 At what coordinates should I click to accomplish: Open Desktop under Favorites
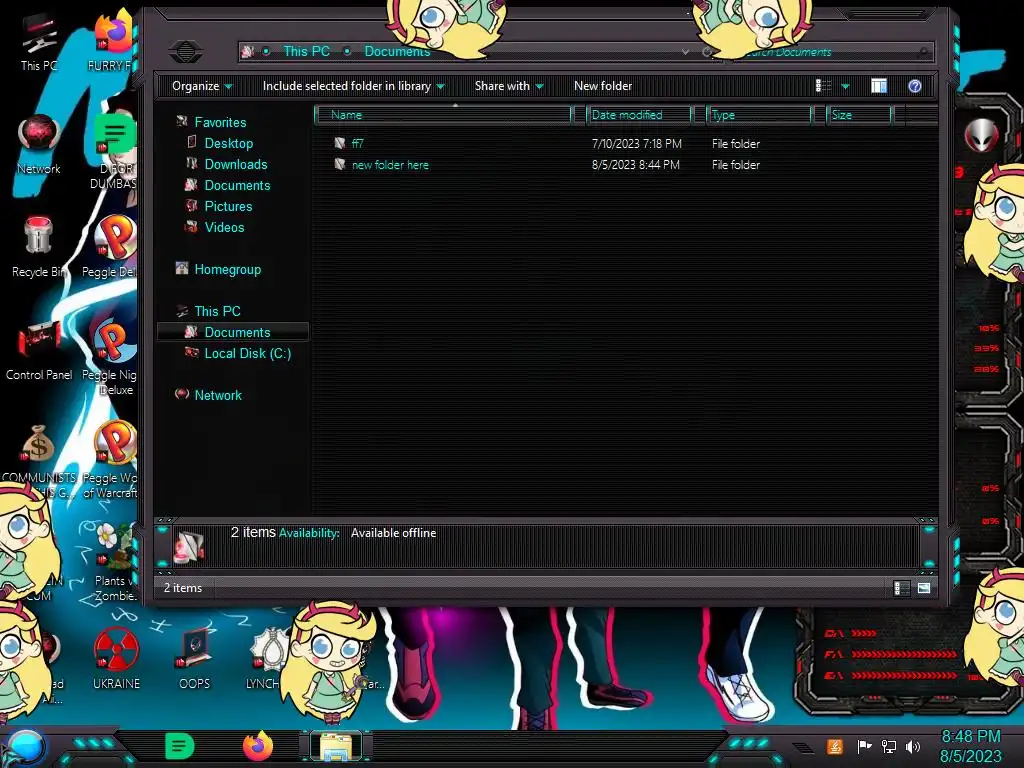point(229,143)
